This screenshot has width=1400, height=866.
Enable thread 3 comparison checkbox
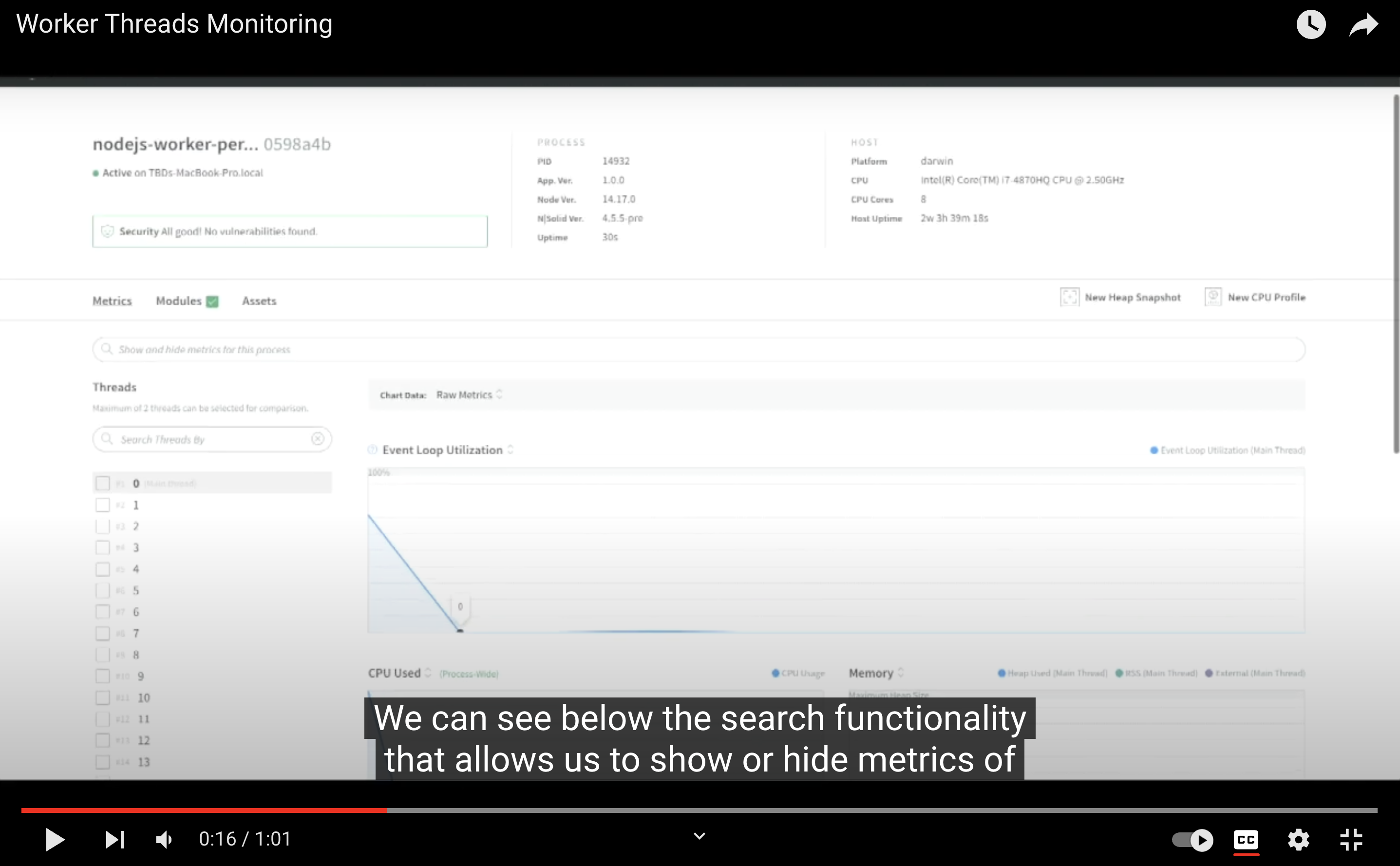coord(103,548)
